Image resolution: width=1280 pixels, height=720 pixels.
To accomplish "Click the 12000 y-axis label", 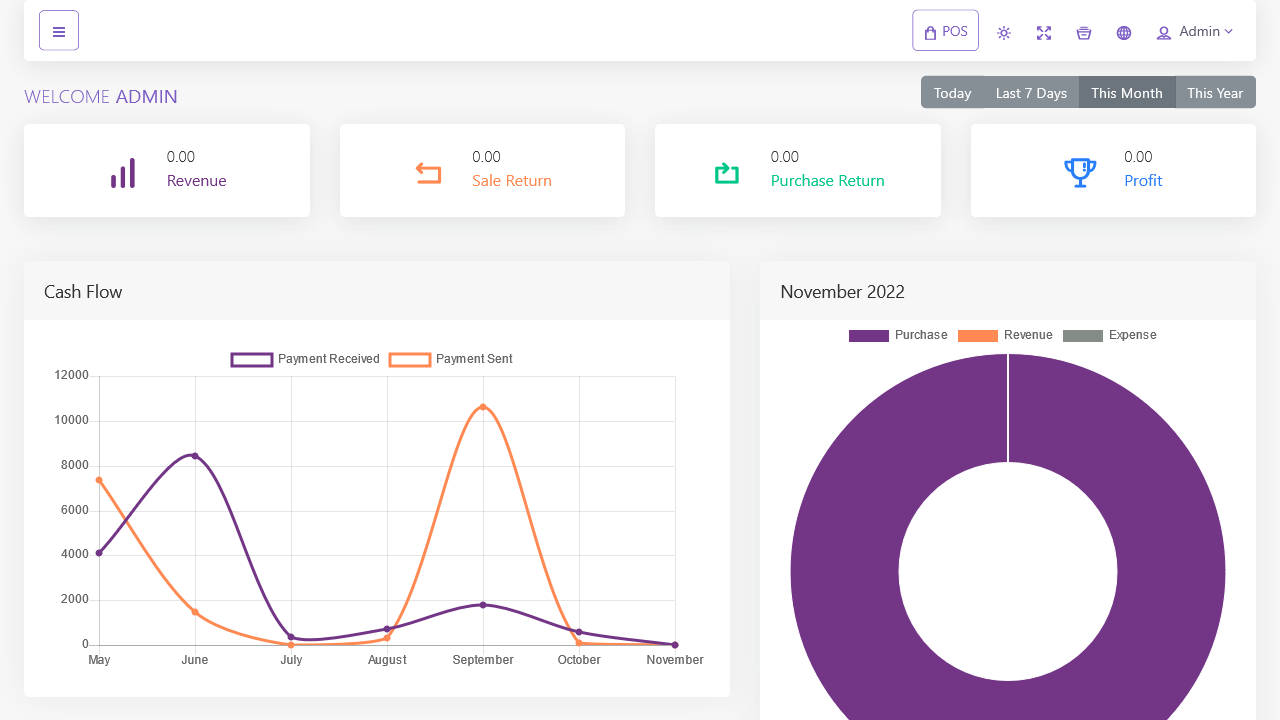I will pos(71,376).
